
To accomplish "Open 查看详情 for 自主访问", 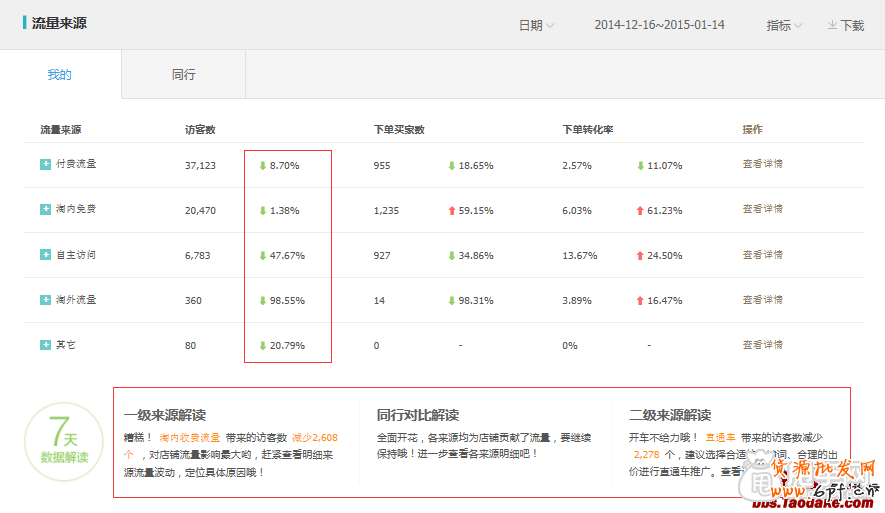I will coord(763,255).
